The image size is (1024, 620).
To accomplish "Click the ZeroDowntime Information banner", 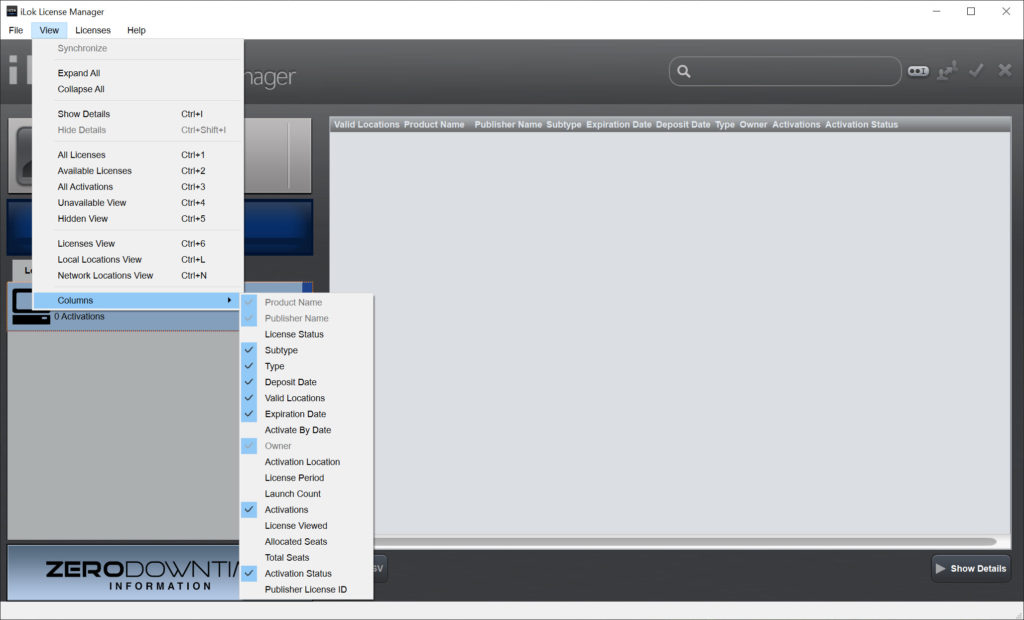I will [124, 573].
